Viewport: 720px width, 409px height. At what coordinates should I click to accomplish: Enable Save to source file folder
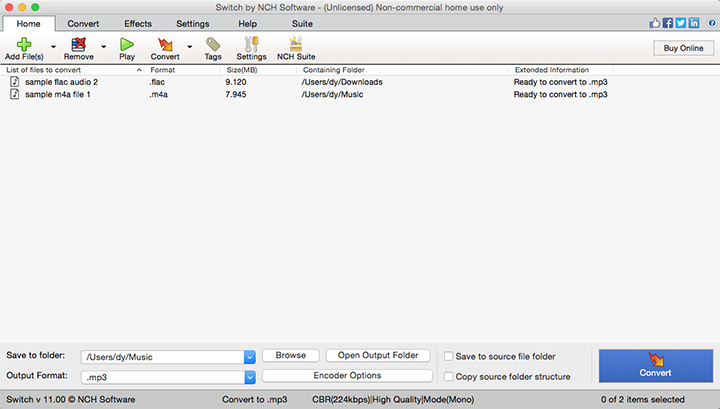pyautogui.click(x=449, y=356)
